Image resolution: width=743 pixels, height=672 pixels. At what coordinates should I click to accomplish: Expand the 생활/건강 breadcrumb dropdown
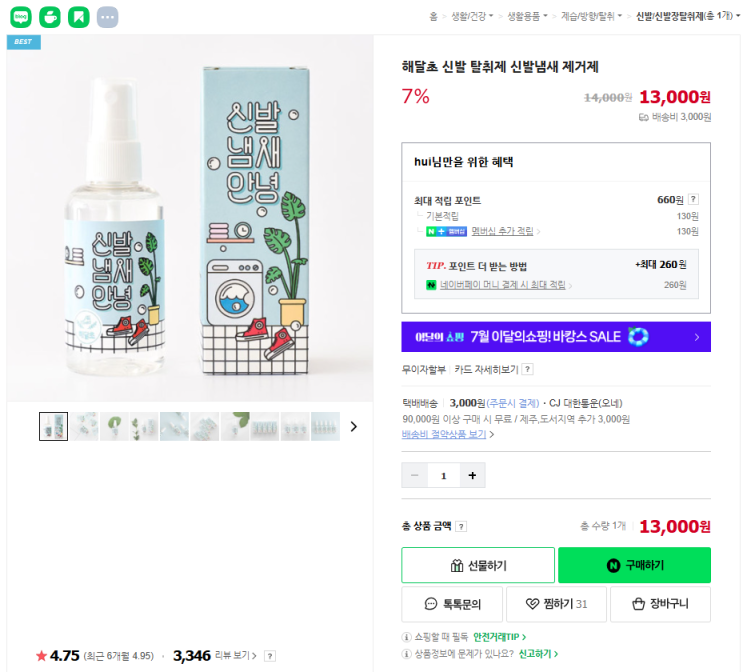tap(472, 16)
